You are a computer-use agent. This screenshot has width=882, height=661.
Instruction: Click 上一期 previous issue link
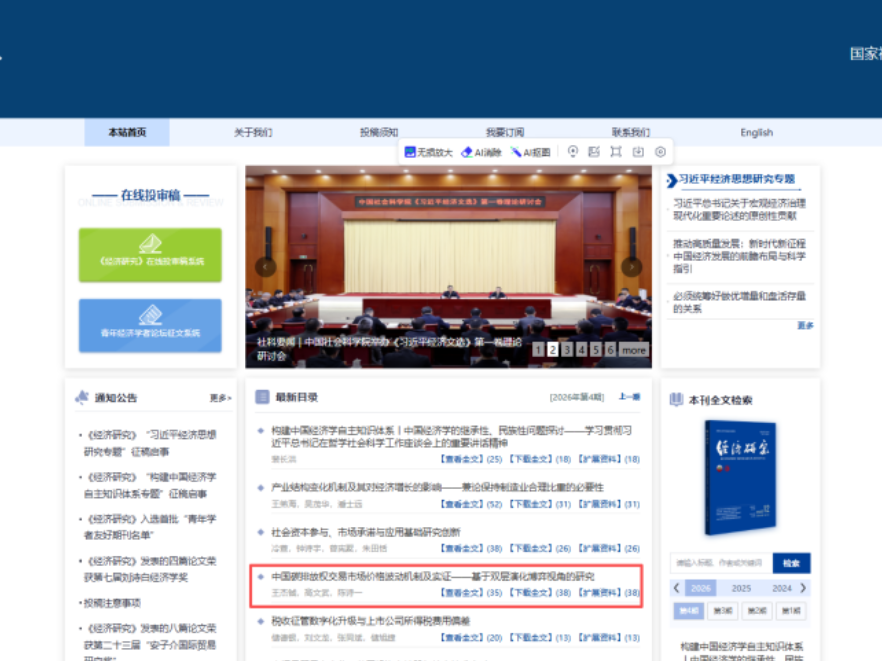pos(629,397)
